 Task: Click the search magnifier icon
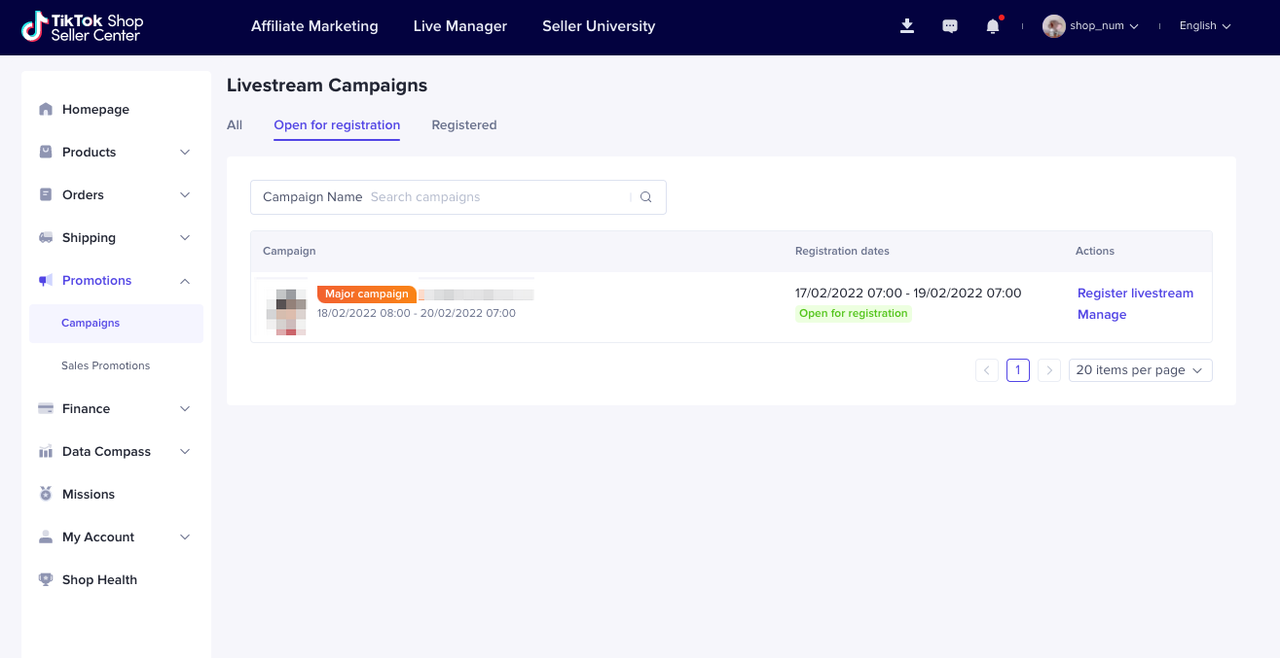(x=646, y=197)
